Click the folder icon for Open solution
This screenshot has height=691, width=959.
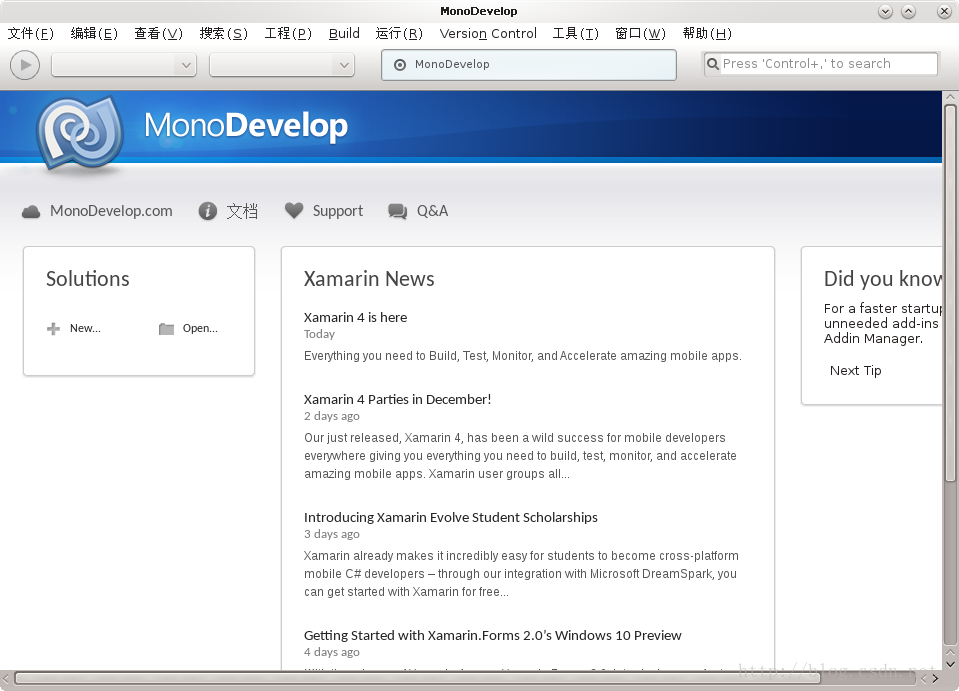click(x=166, y=329)
